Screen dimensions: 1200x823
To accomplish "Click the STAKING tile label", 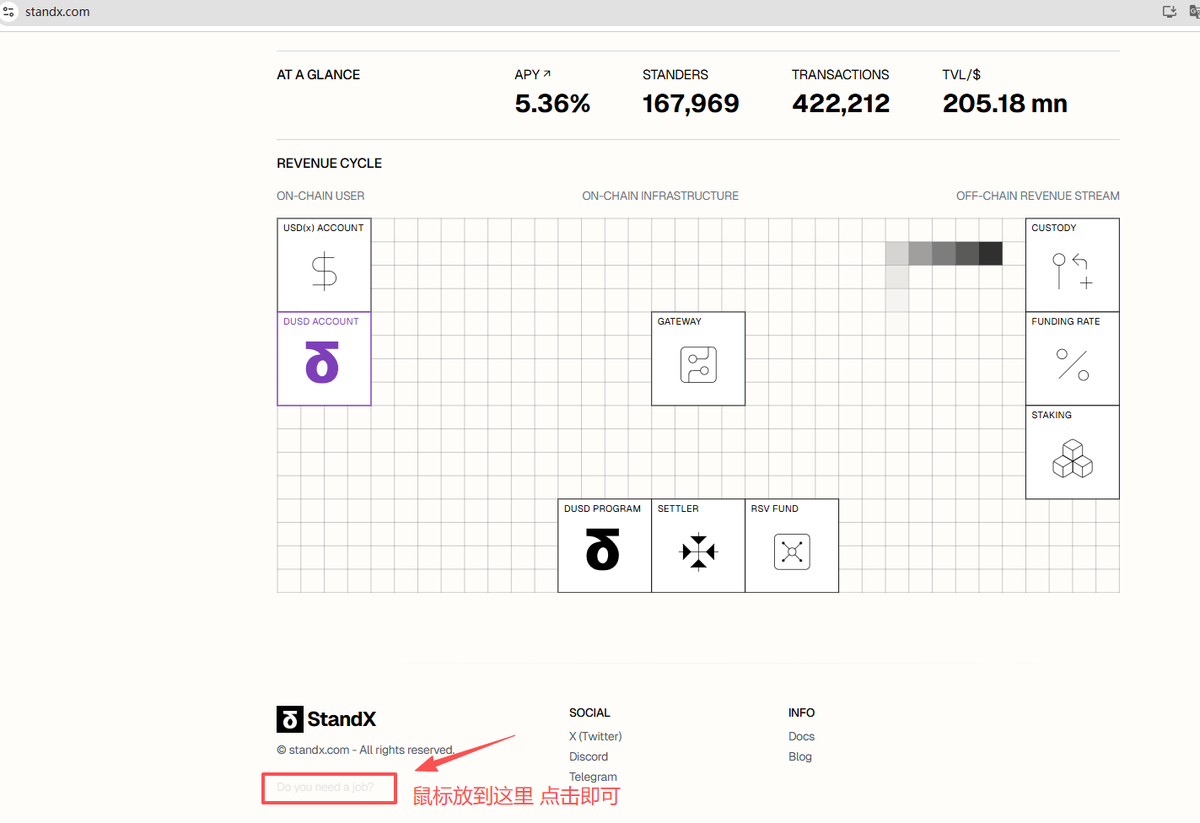I will click(x=1052, y=415).
